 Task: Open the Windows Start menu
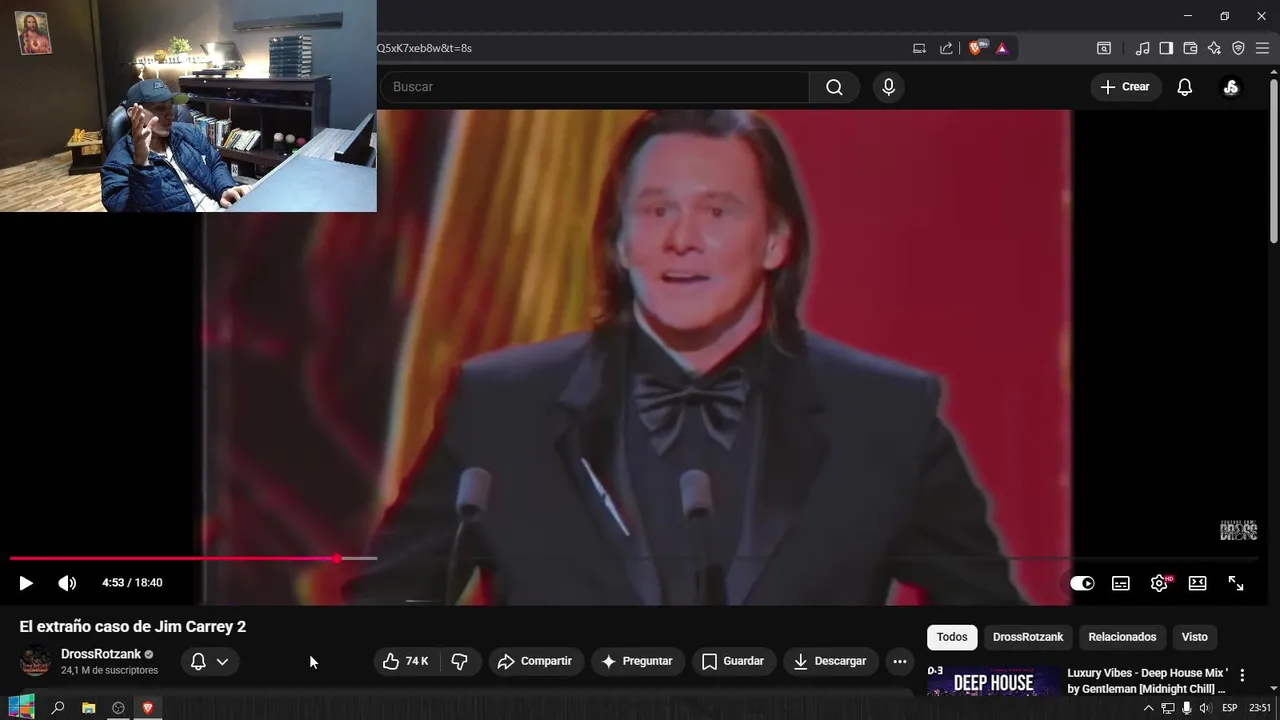21,708
